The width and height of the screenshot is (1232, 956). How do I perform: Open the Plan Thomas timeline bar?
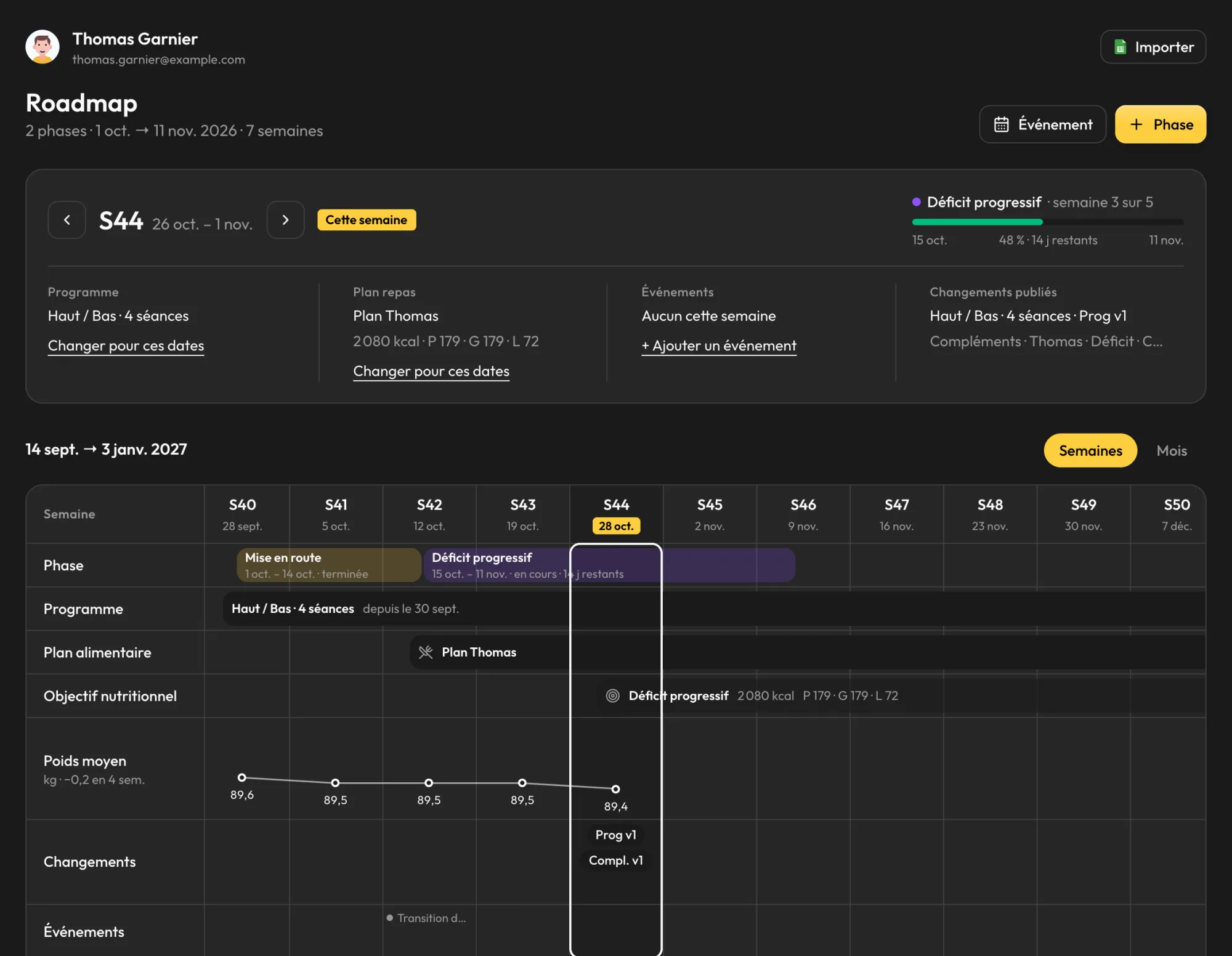808,652
